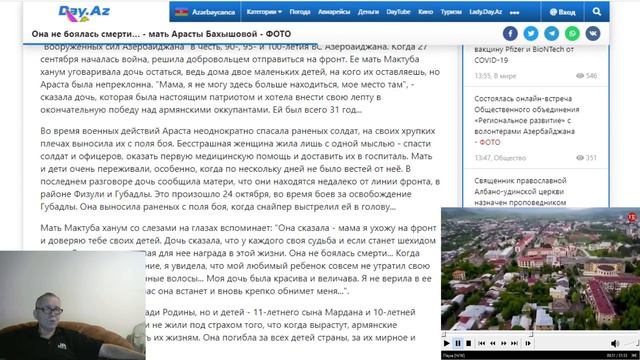Click the Вход login button
Screen dimensions: 640x360
pyautogui.click(x=562, y=12)
